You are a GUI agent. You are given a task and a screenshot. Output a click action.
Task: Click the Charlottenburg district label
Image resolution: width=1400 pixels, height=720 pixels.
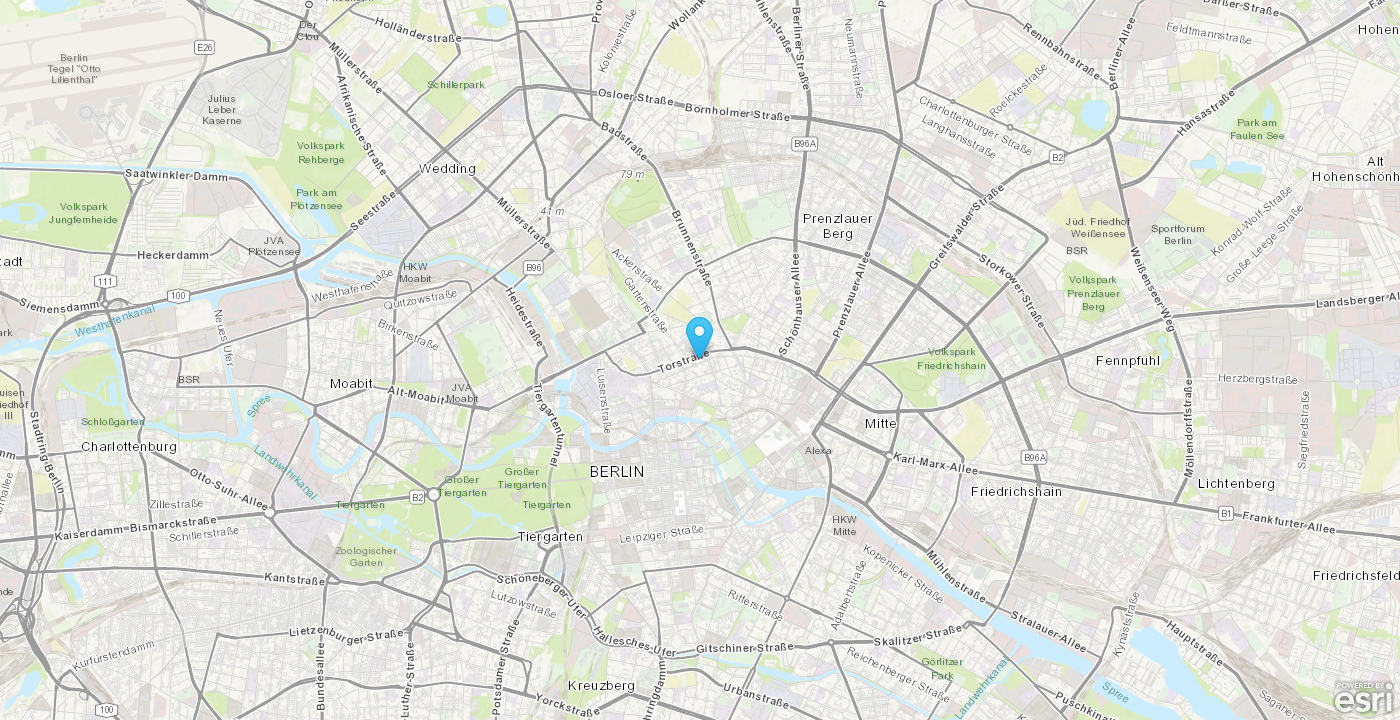pyautogui.click(x=129, y=446)
